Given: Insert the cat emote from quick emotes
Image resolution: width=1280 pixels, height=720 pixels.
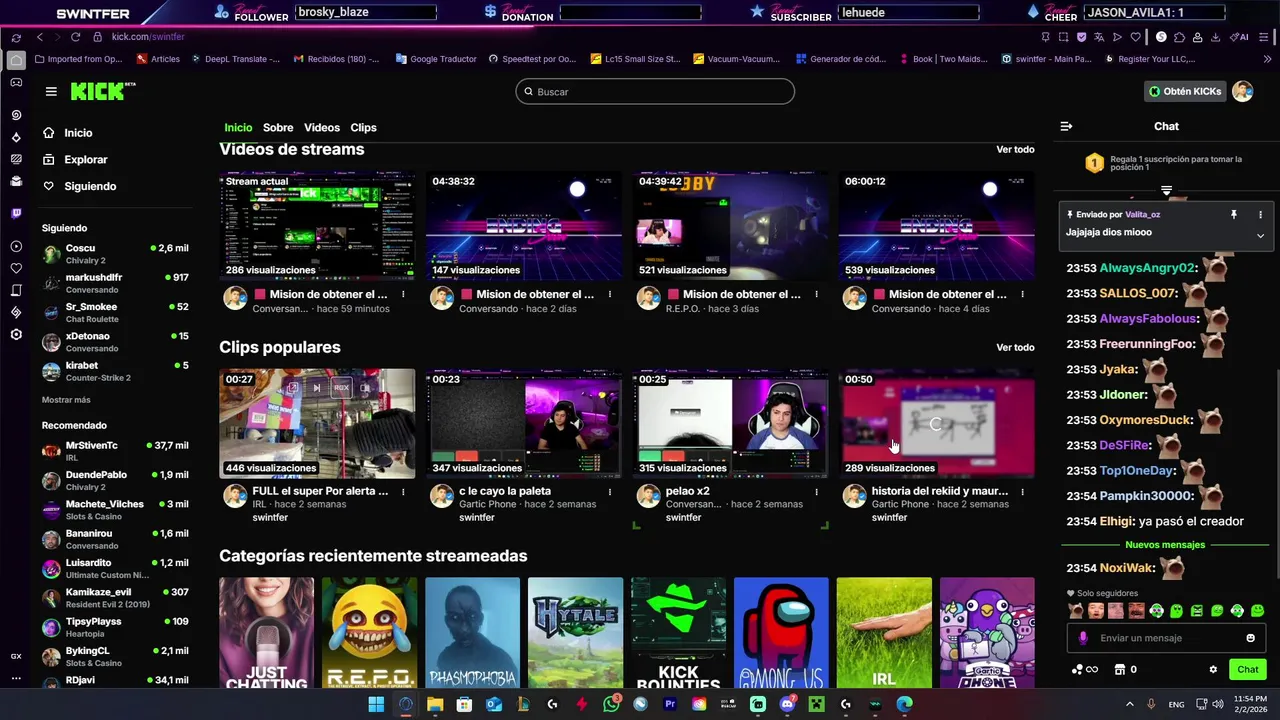Looking at the screenshot, I should point(1076,611).
